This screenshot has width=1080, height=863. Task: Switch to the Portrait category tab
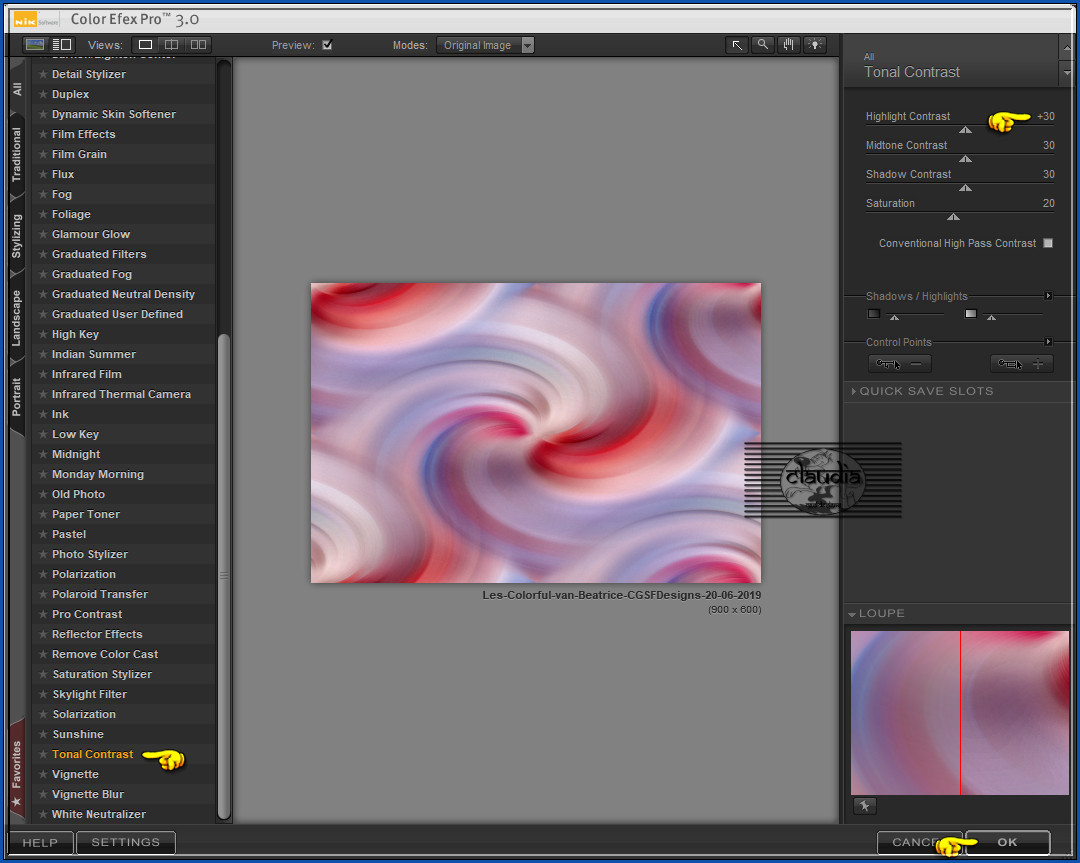coord(17,397)
